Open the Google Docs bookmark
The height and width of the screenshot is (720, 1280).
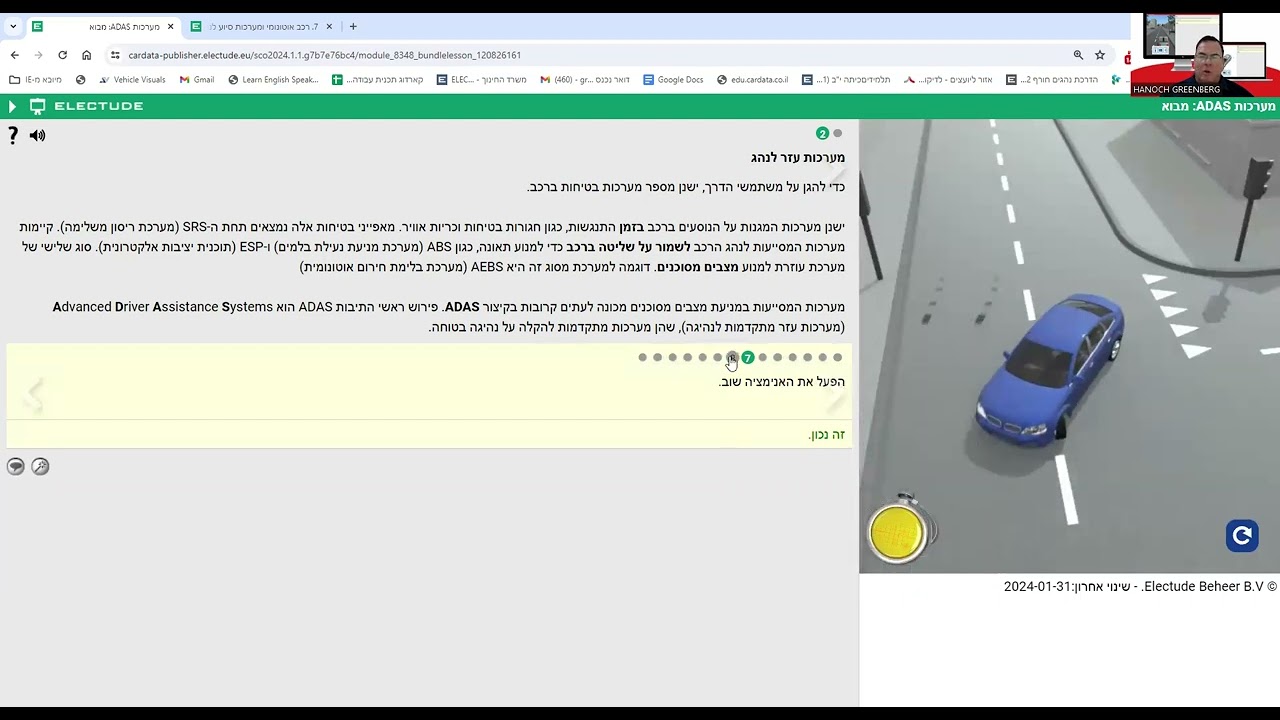point(673,80)
